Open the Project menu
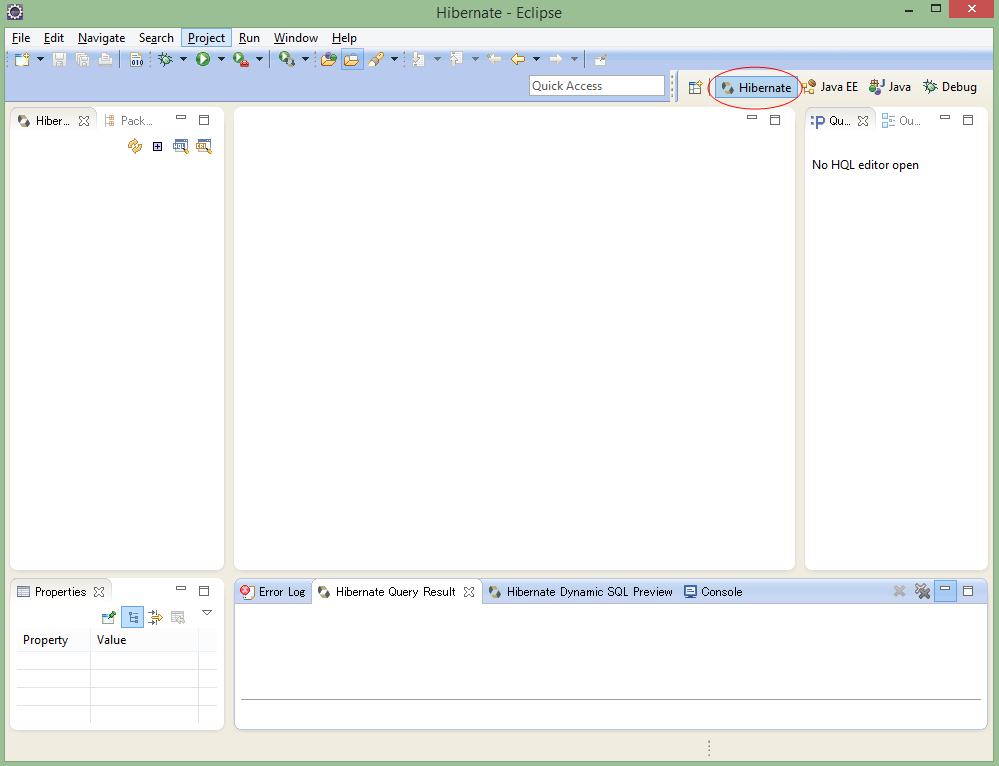 (x=206, y=38)
